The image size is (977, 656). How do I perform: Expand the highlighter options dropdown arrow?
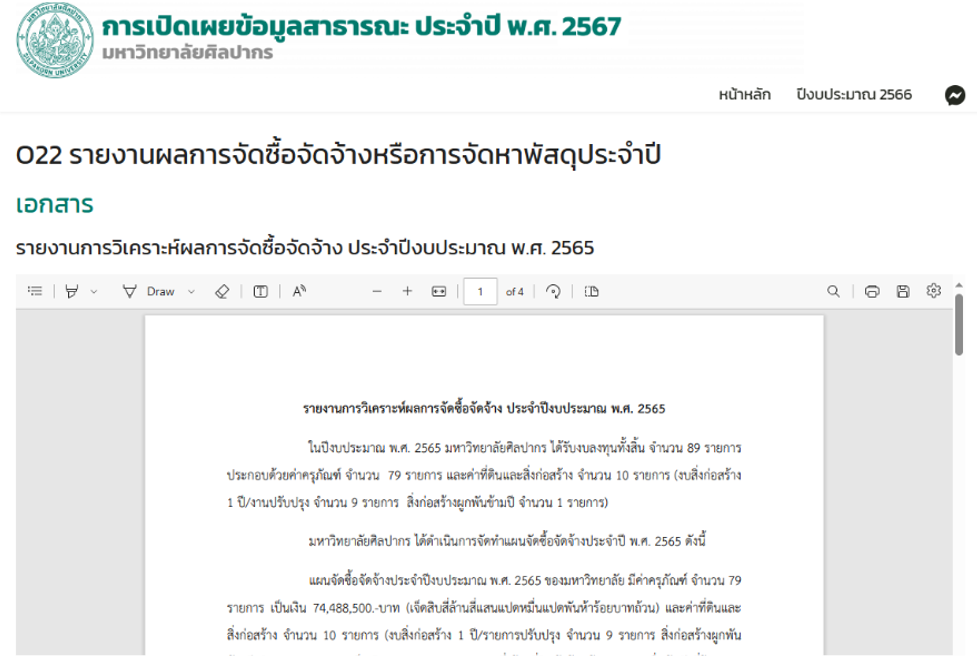coord(94,292)
